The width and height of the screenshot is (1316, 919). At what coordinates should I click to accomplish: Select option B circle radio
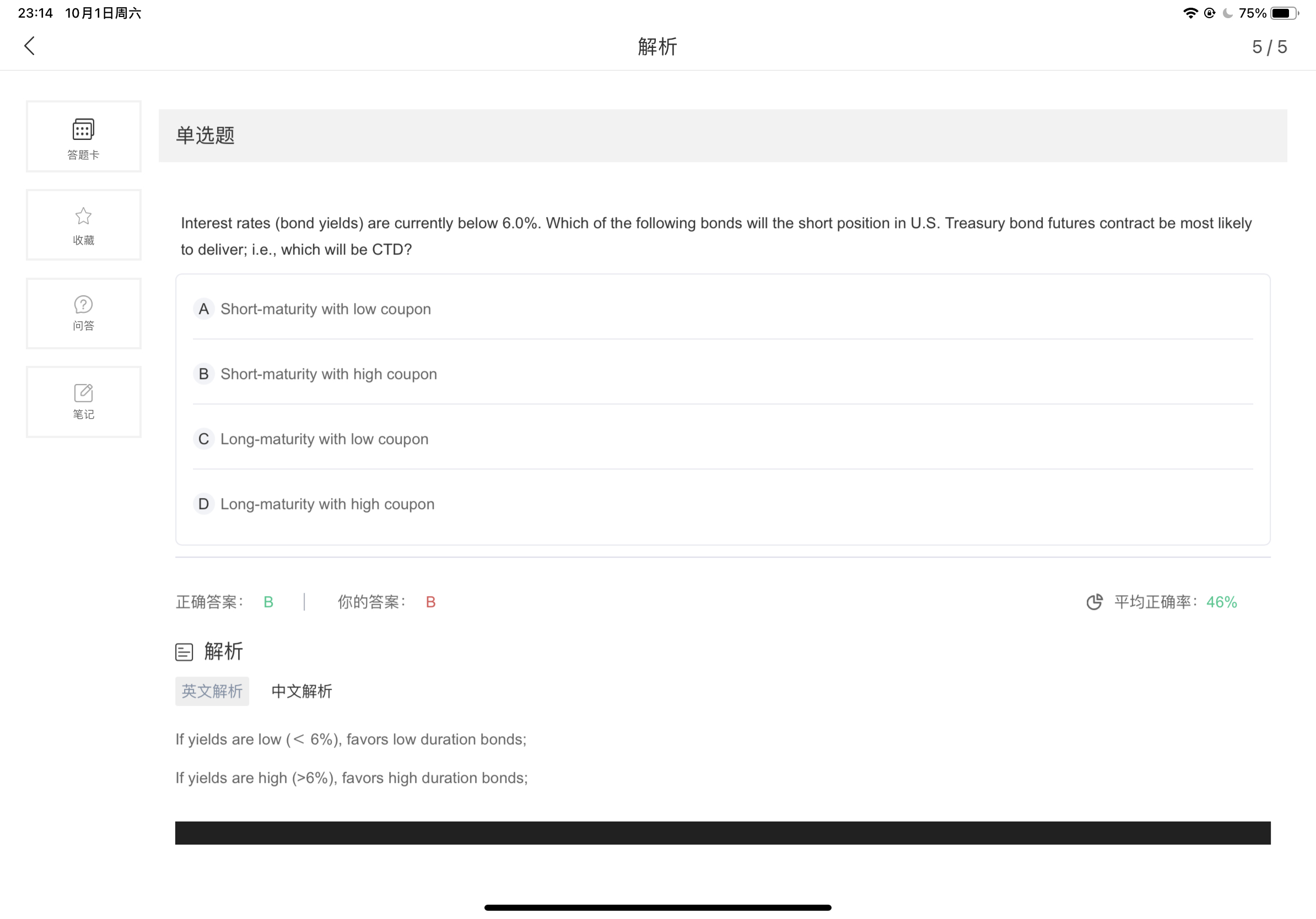click(203, 374)
